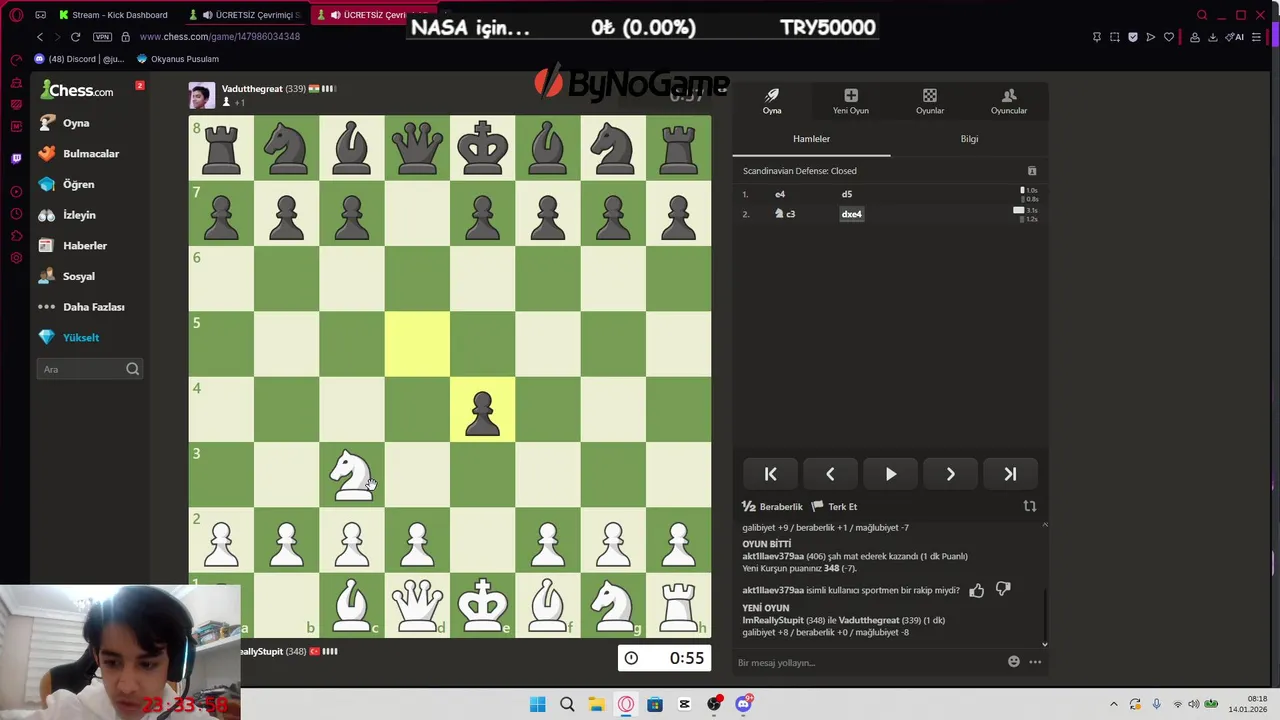Switch to Stream - Kick Dashboard tab

(113, 15)
